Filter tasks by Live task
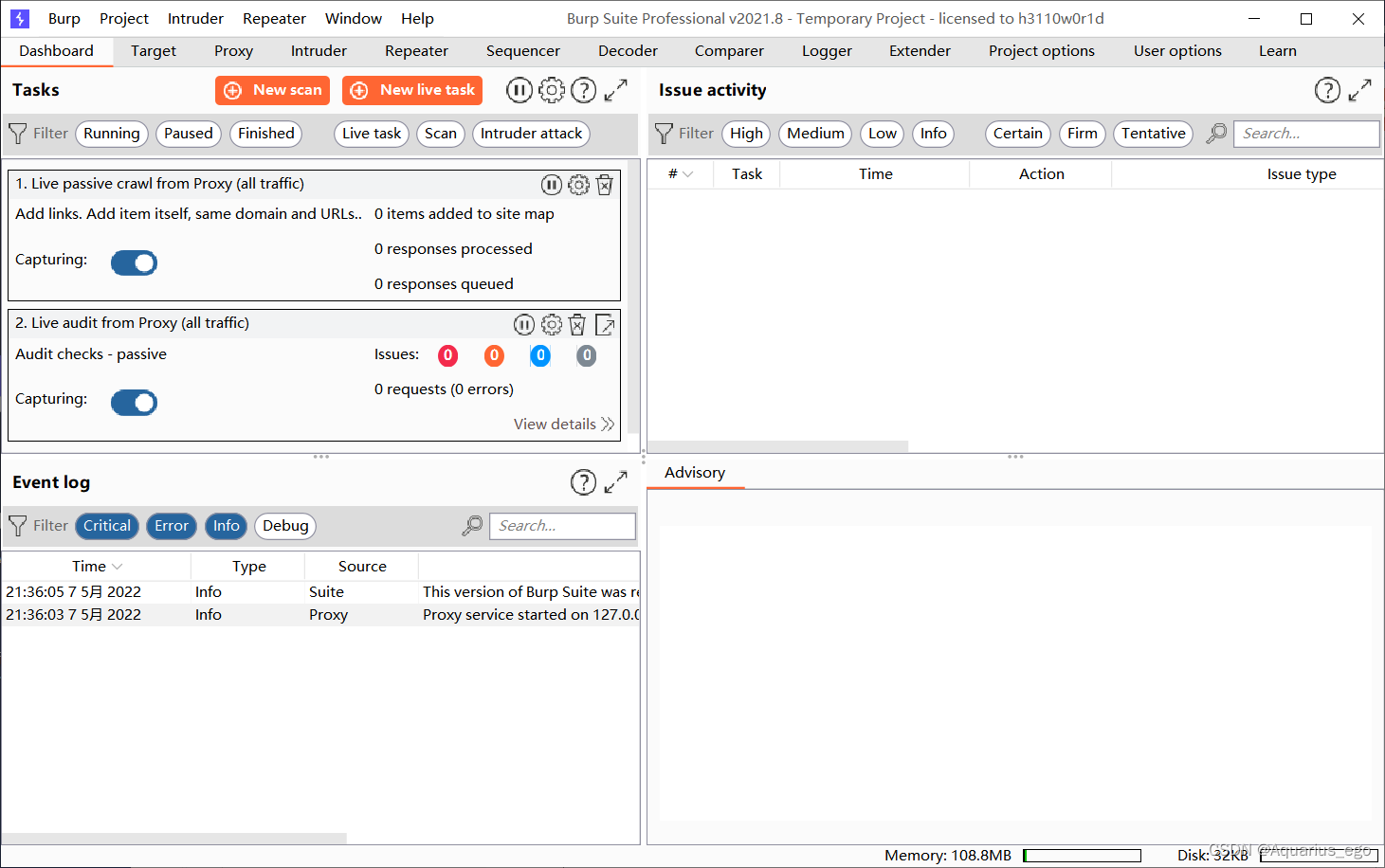 coord(372,134)
